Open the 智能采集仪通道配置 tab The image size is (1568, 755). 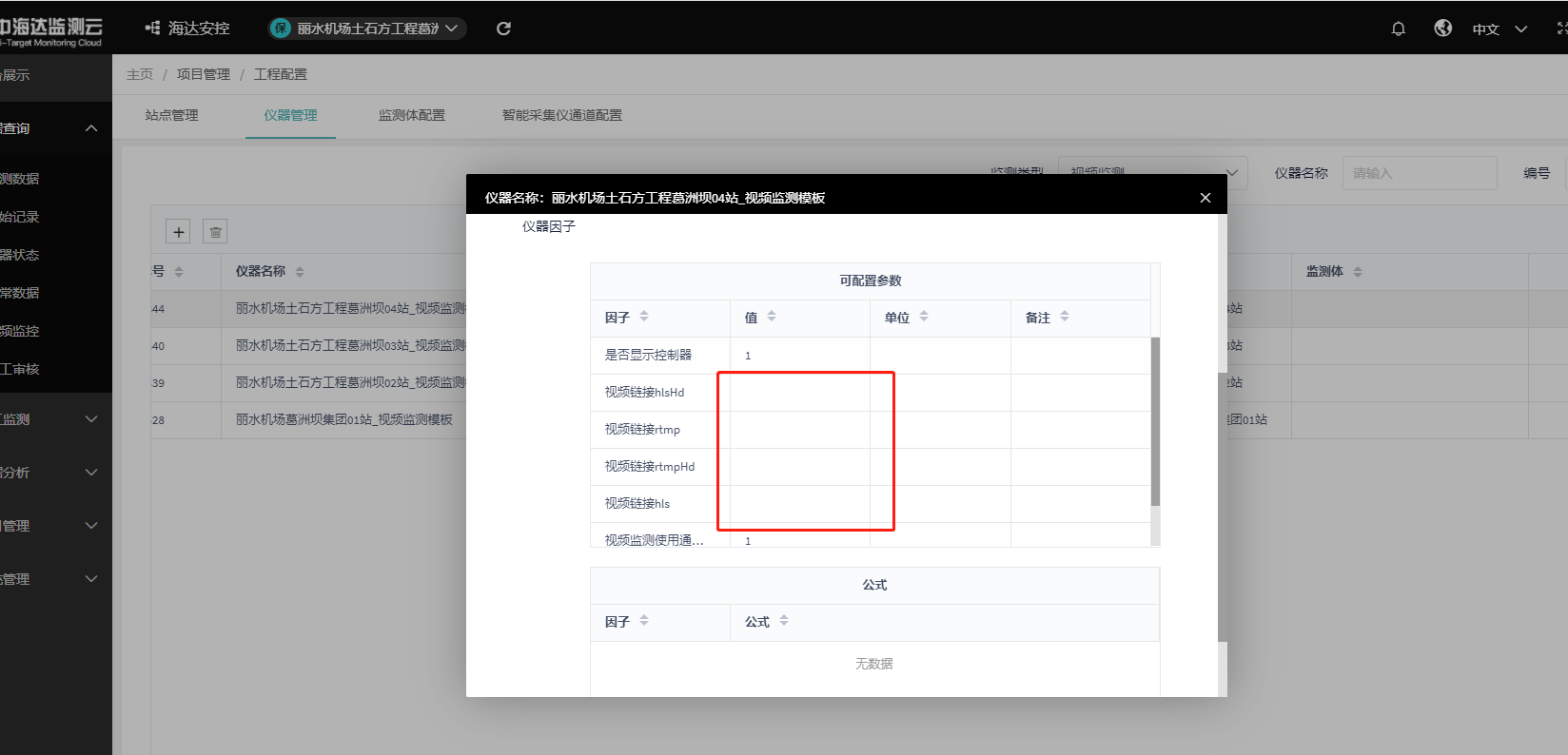click(561, 115)
